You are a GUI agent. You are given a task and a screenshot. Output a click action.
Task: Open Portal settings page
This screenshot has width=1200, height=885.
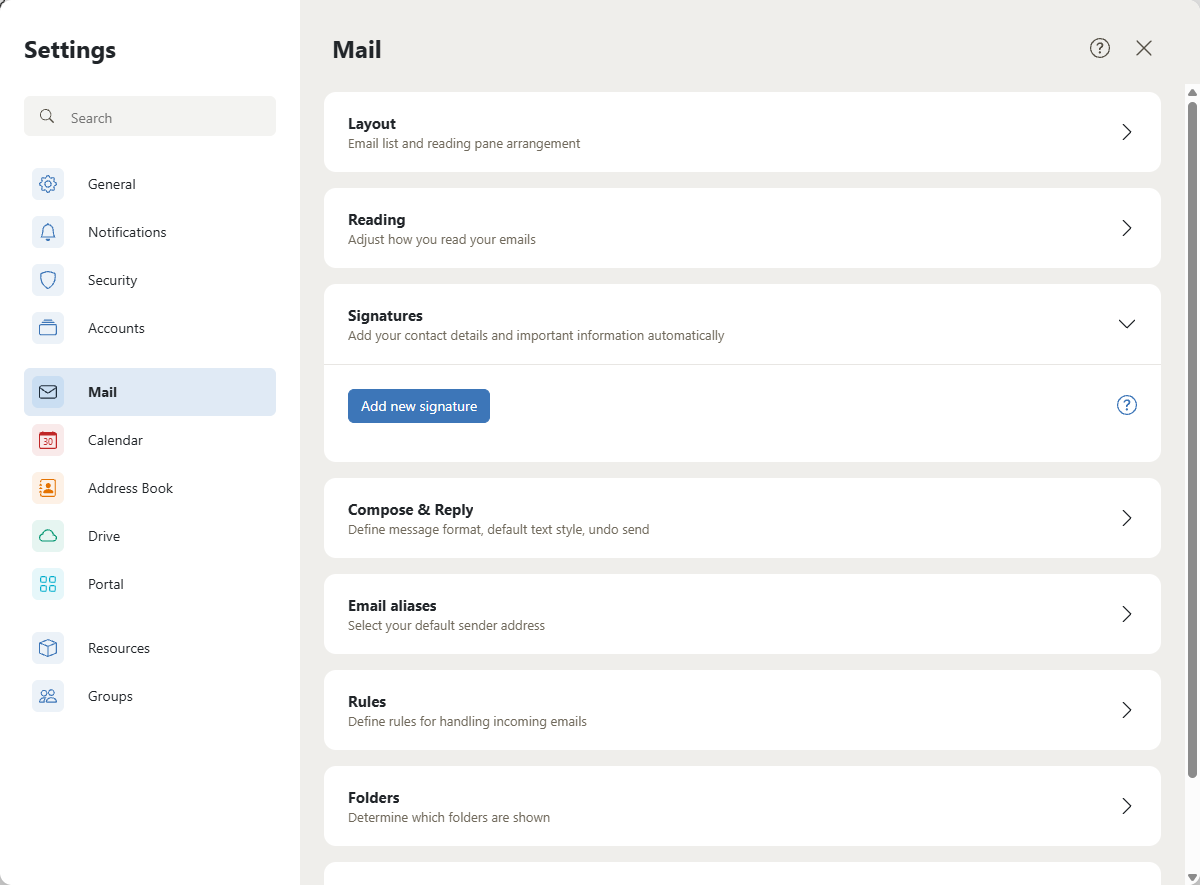[x=150, y=584]
